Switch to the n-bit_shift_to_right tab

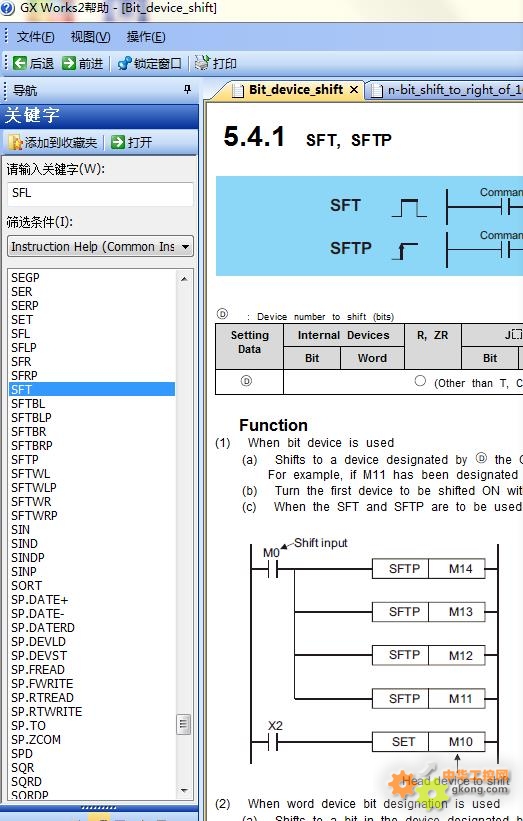pos(447,90)
